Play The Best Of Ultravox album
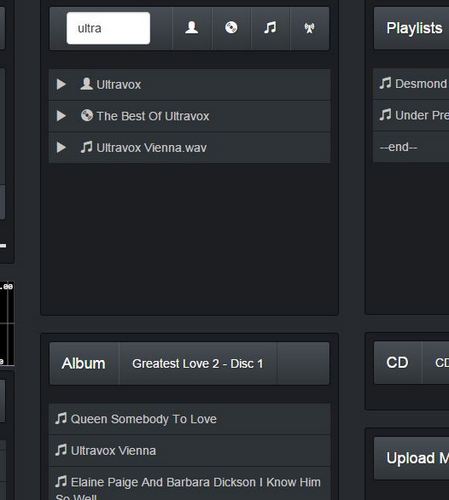 pyautogui.click(x=61, y=116)
